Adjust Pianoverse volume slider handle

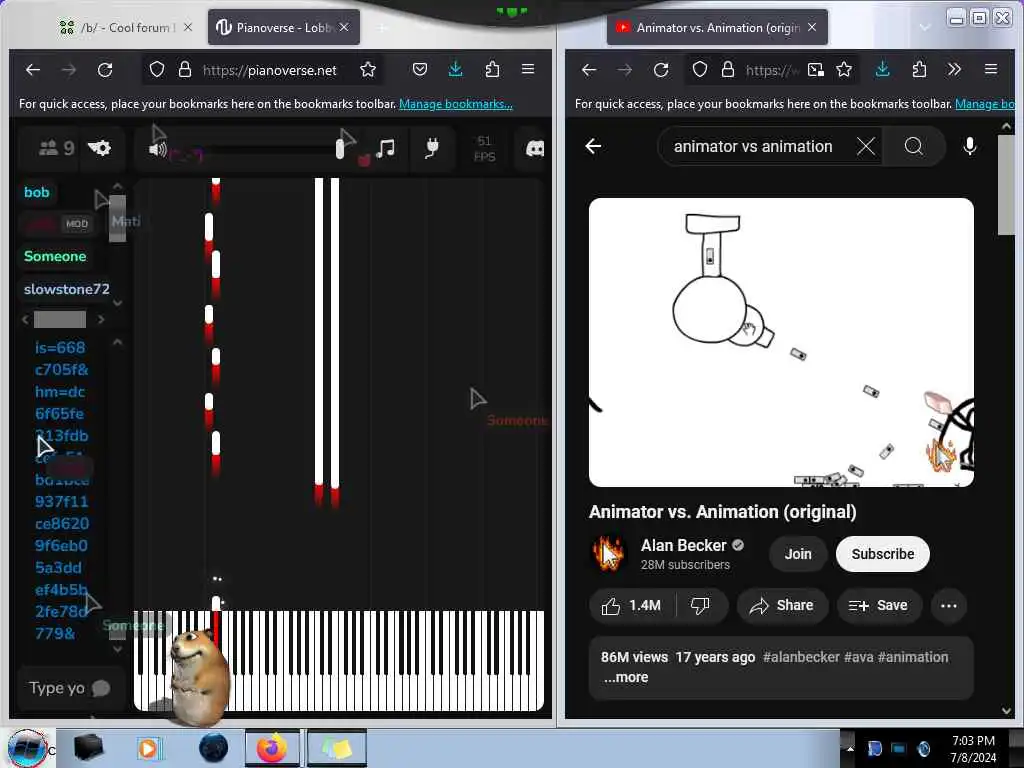(340, 150)
